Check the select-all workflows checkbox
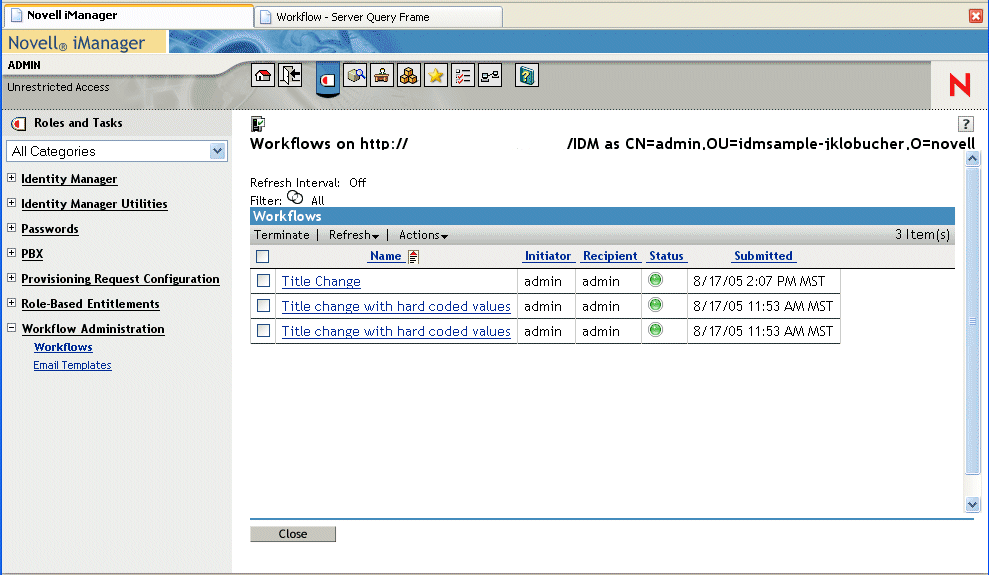Viewport: 989px width, 575px height. coord(263,257)
